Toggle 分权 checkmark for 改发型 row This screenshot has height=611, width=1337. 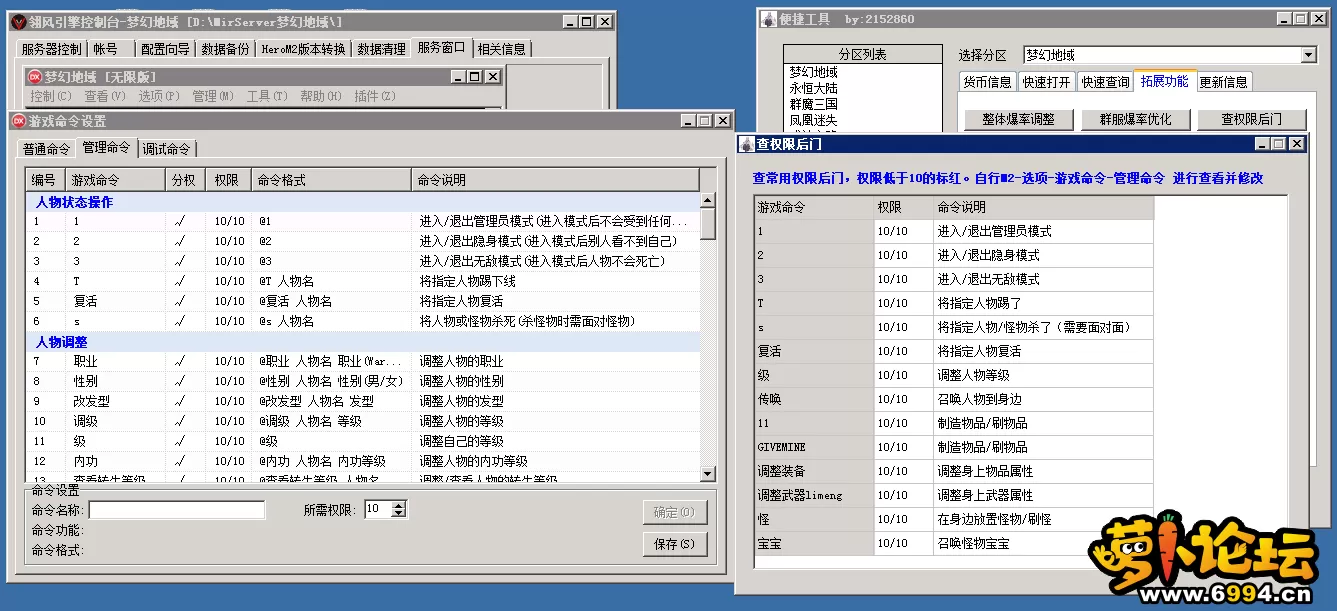[179, 401]
